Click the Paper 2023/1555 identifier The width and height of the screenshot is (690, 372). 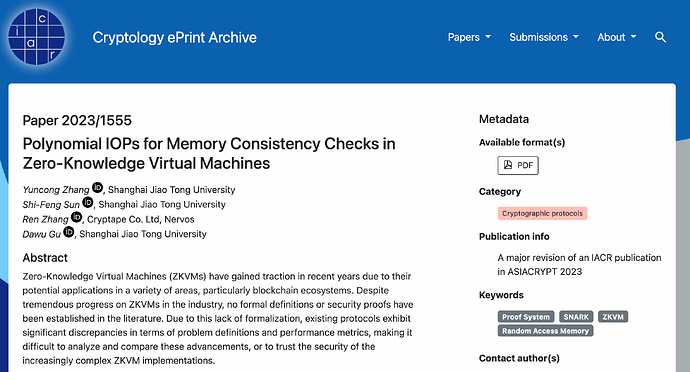77,120
